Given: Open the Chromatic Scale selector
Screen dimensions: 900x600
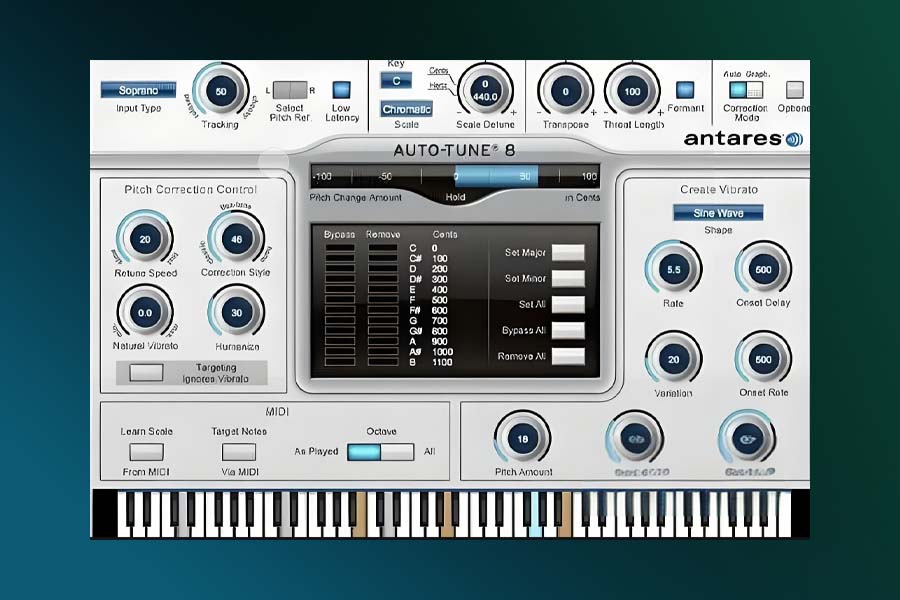Looking at the screenshot, I should (x=406, y=109).
